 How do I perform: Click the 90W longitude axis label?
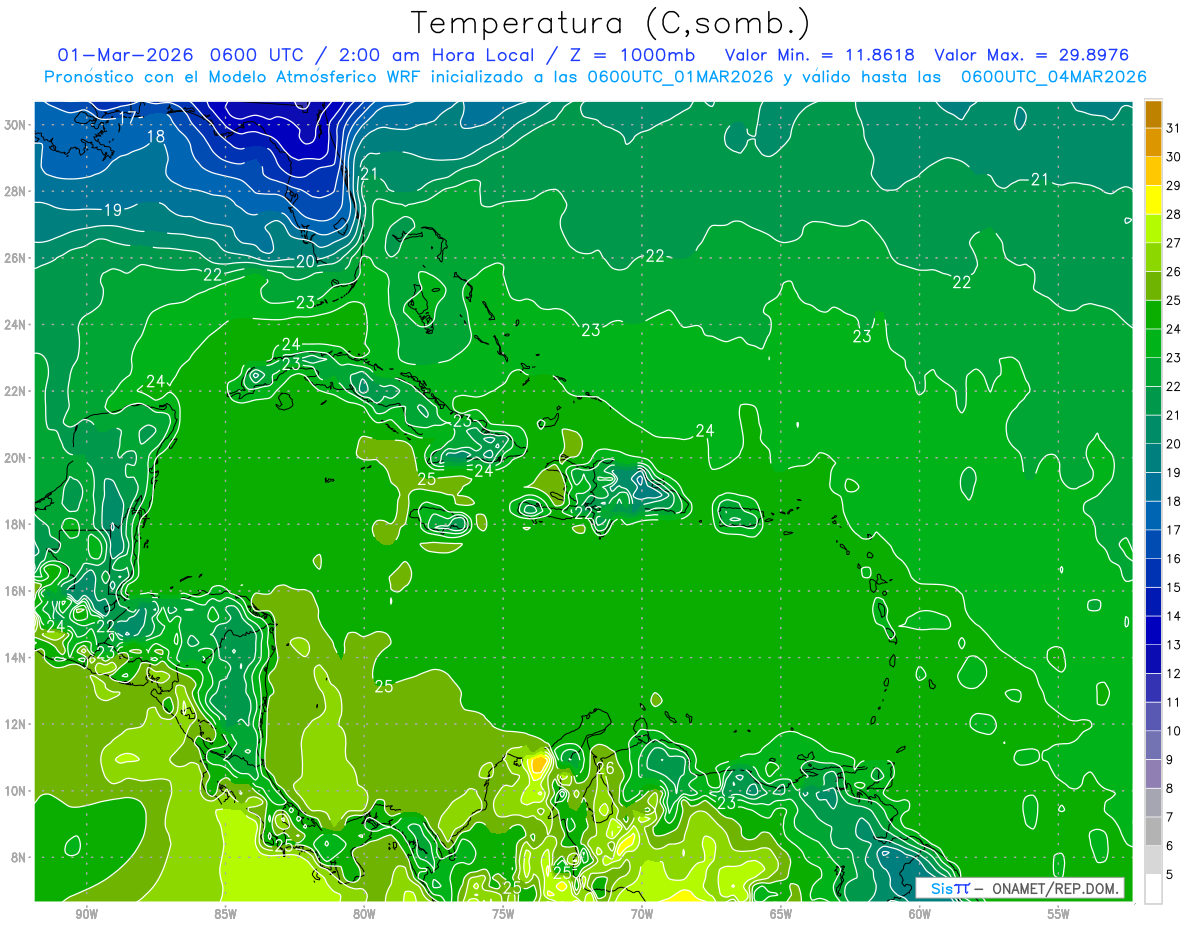coord(86,914)
